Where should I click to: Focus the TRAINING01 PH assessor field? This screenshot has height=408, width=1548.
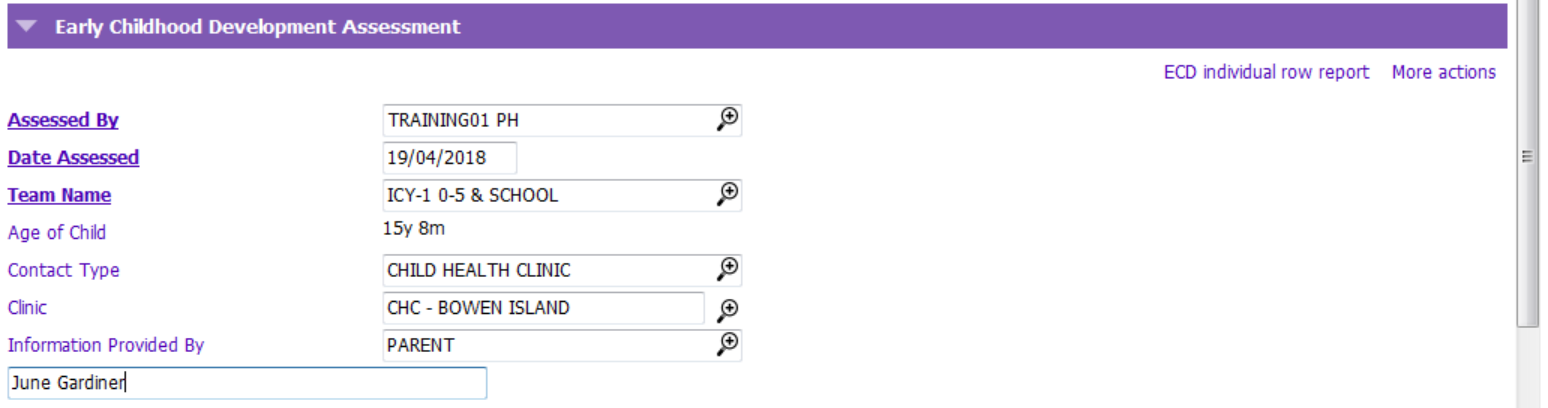545,121
